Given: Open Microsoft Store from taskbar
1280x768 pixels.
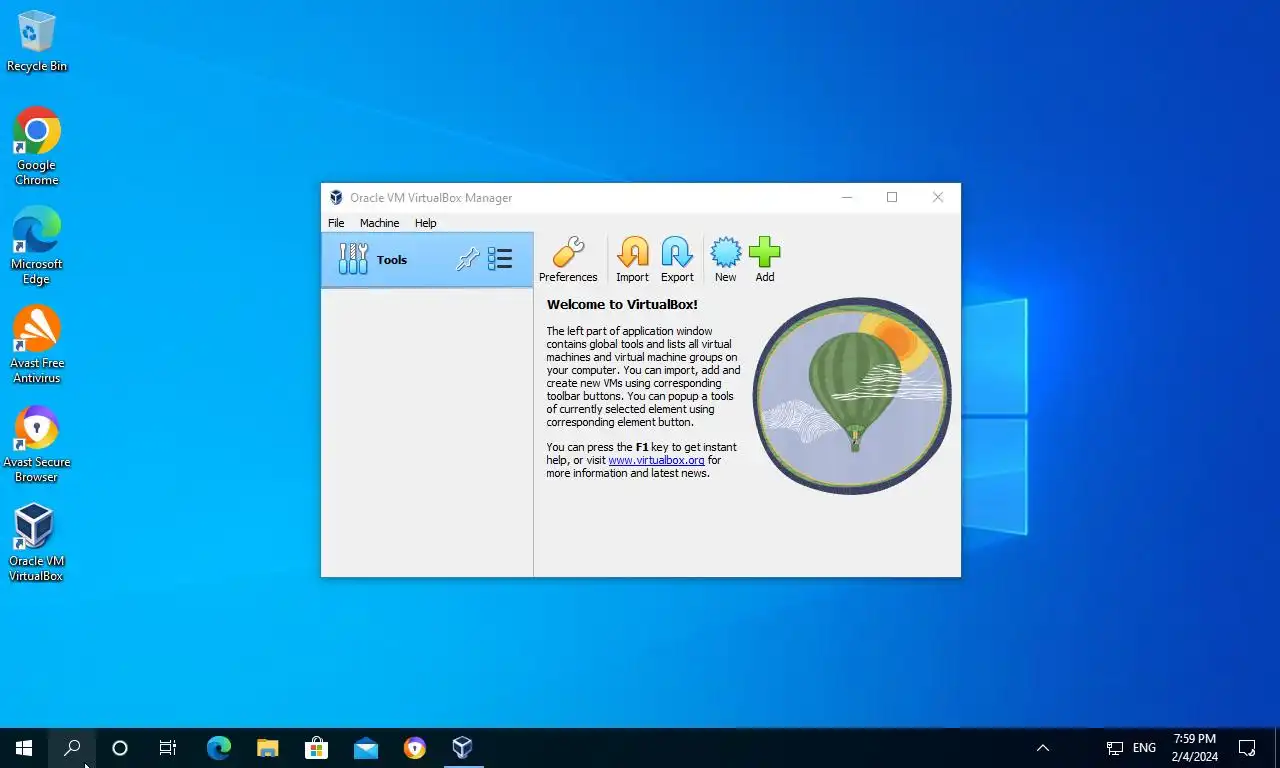Looking at the screenshot, I should [x=316, y=748].
